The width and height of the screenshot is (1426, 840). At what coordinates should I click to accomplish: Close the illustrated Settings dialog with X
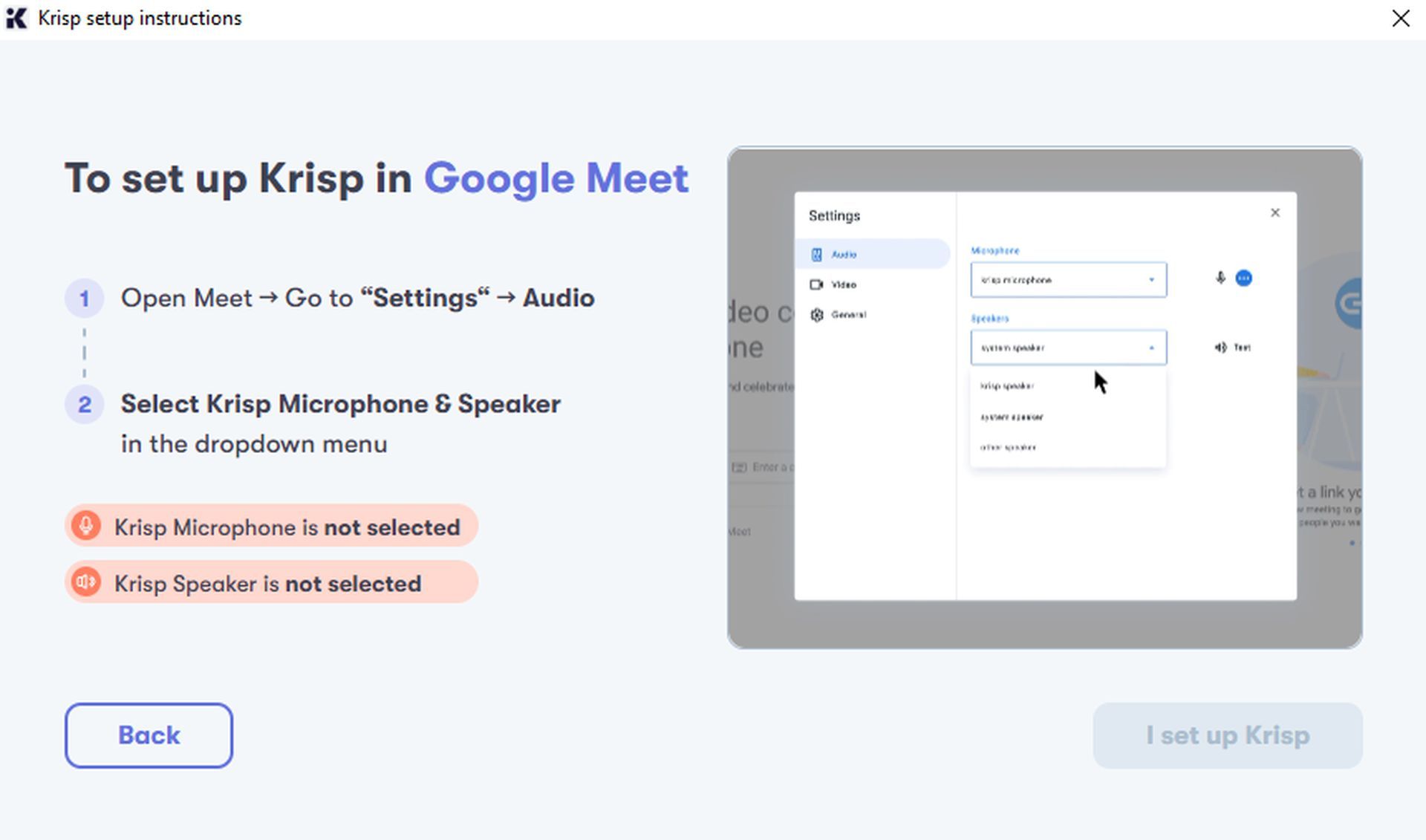1275,213
